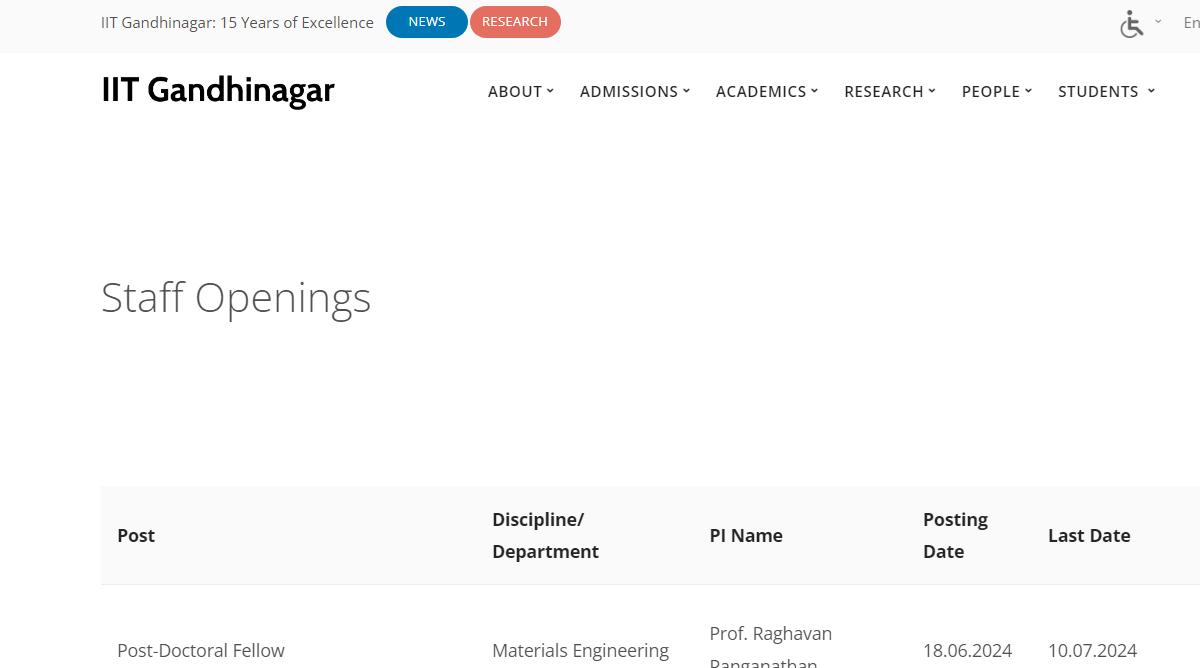
Task: Click the red RESEARCH pill button
Action: click(x=515, y=22)
